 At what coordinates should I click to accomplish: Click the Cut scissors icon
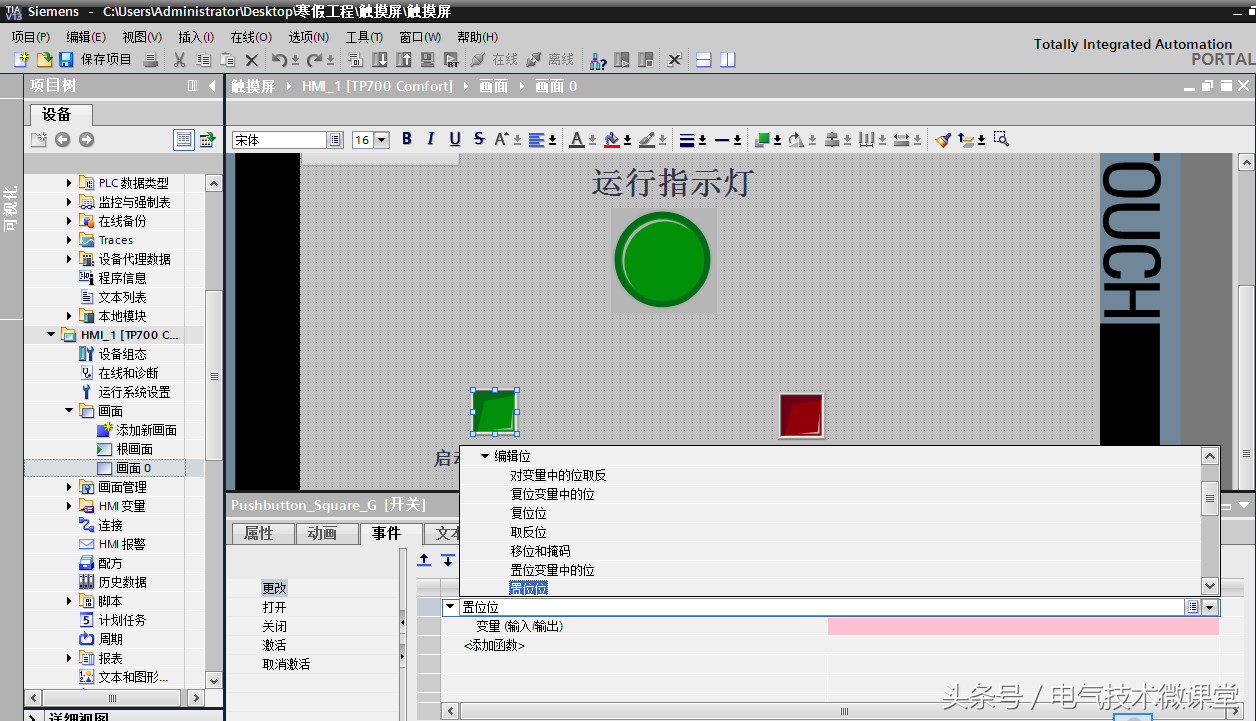tap(179, 60)
